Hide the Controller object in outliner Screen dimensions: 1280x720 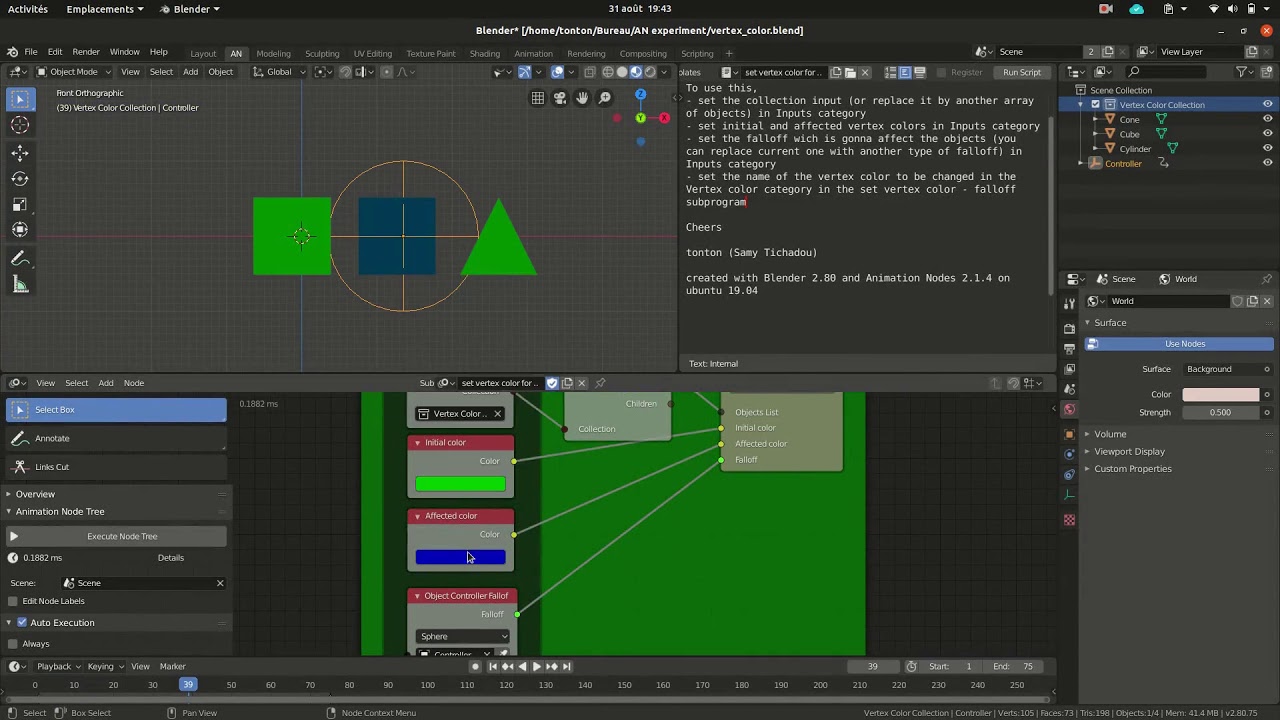pos(1267,163)
